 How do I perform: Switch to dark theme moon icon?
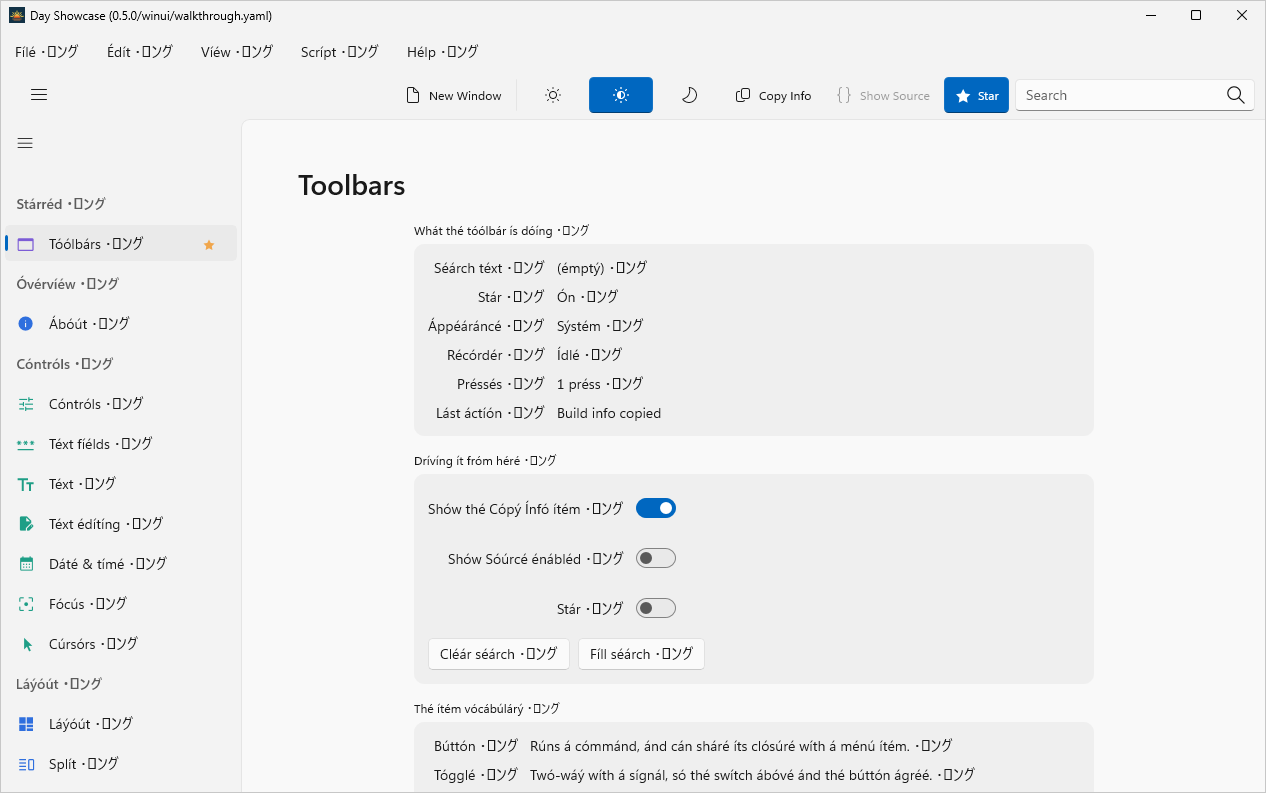(x=689, y=95)
